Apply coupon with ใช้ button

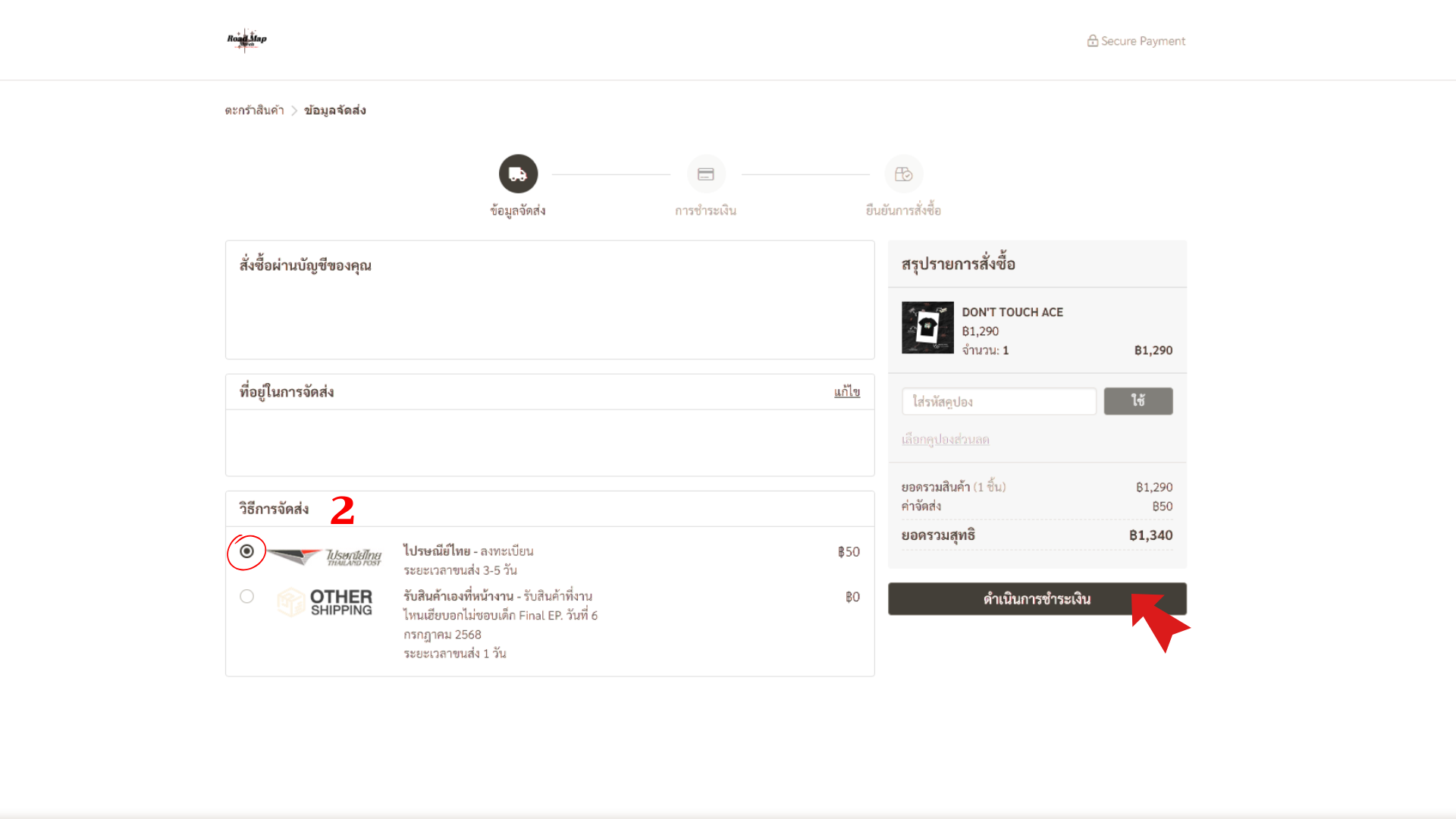point(1138,401)
